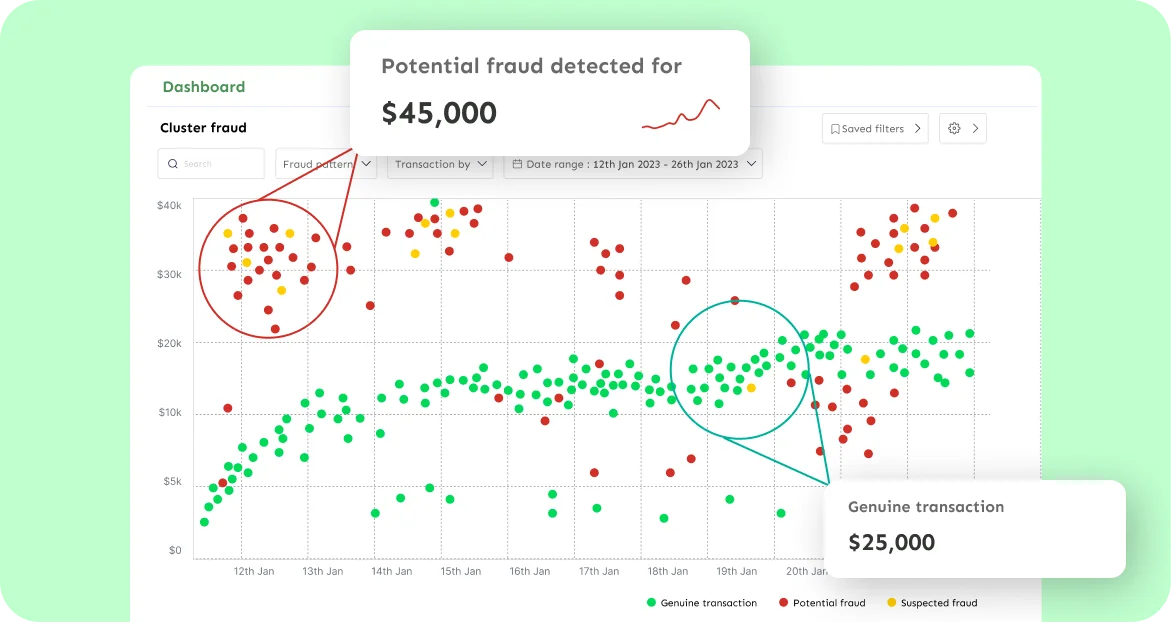Expand the Fraud pattern dropdown
Image resolution: width=1171 pixels, height=623 pixels.
coord(366,164)
